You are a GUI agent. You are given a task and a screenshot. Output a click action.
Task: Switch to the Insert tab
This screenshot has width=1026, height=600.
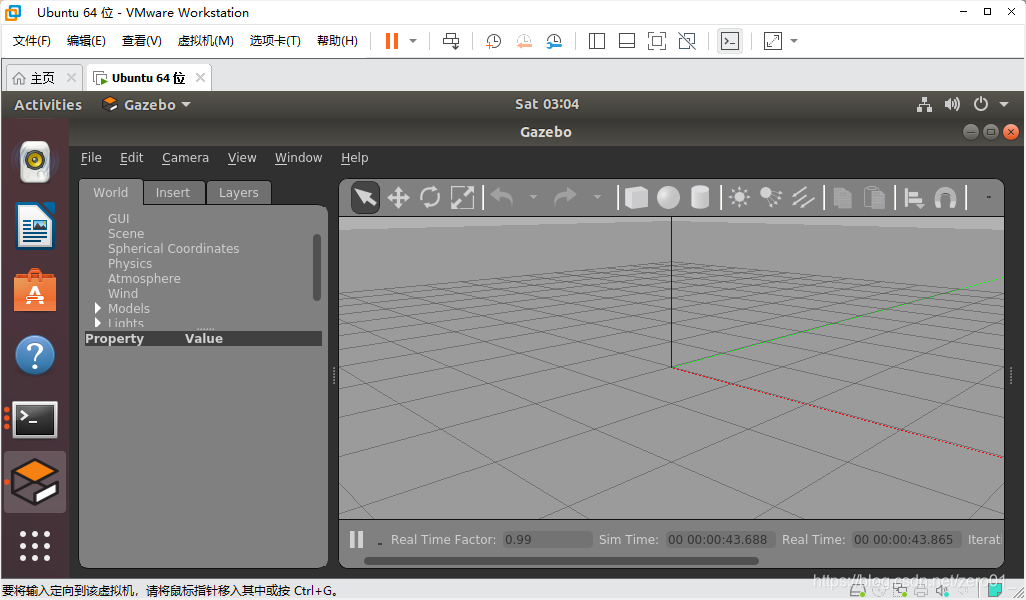(x=173, y=192)
